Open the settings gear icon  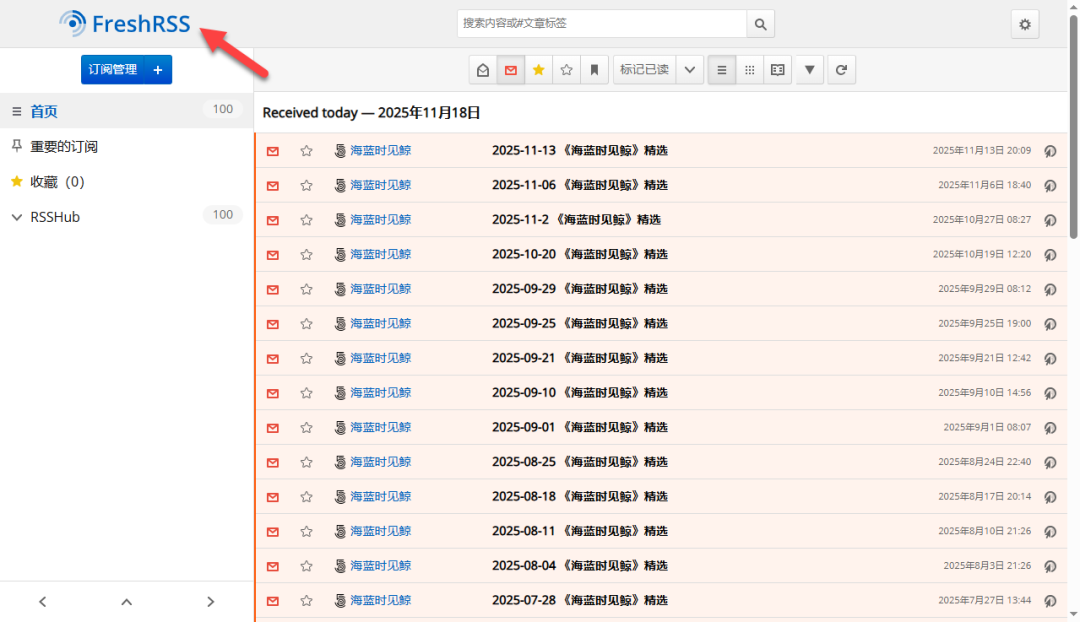[x=1024, y=23]
